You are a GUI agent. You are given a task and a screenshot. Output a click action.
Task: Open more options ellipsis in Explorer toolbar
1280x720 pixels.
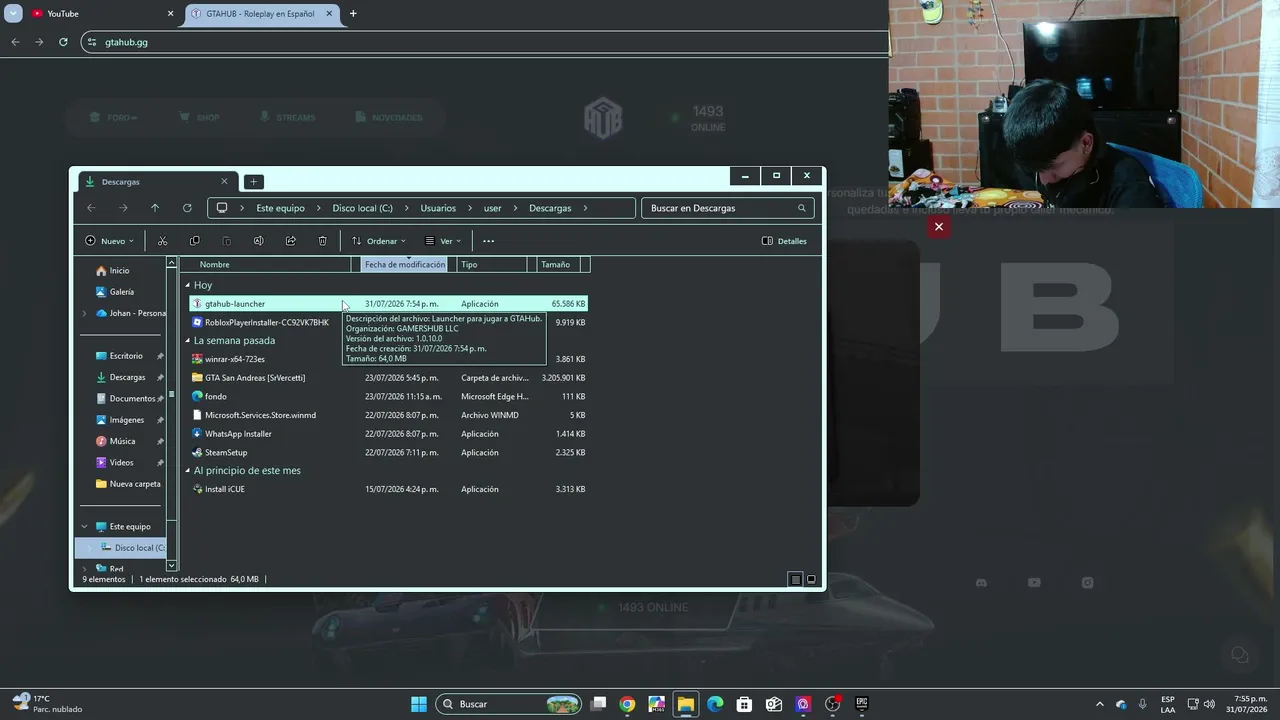point(488,241)
